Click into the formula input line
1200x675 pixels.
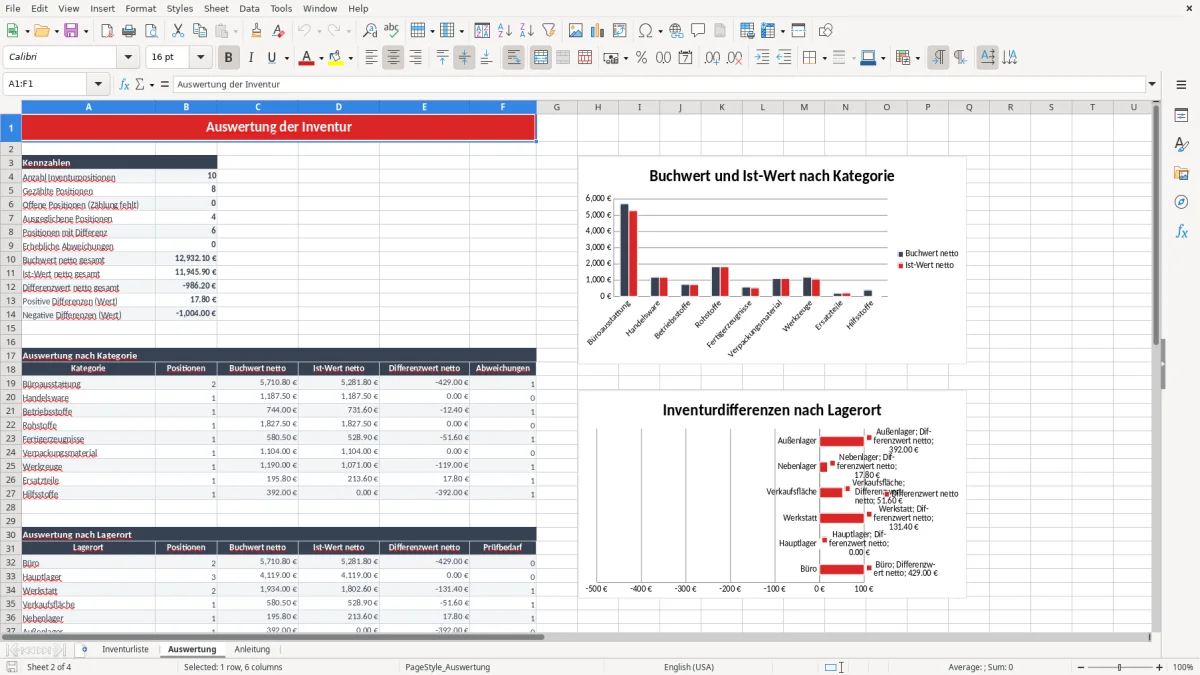[658, 84]
